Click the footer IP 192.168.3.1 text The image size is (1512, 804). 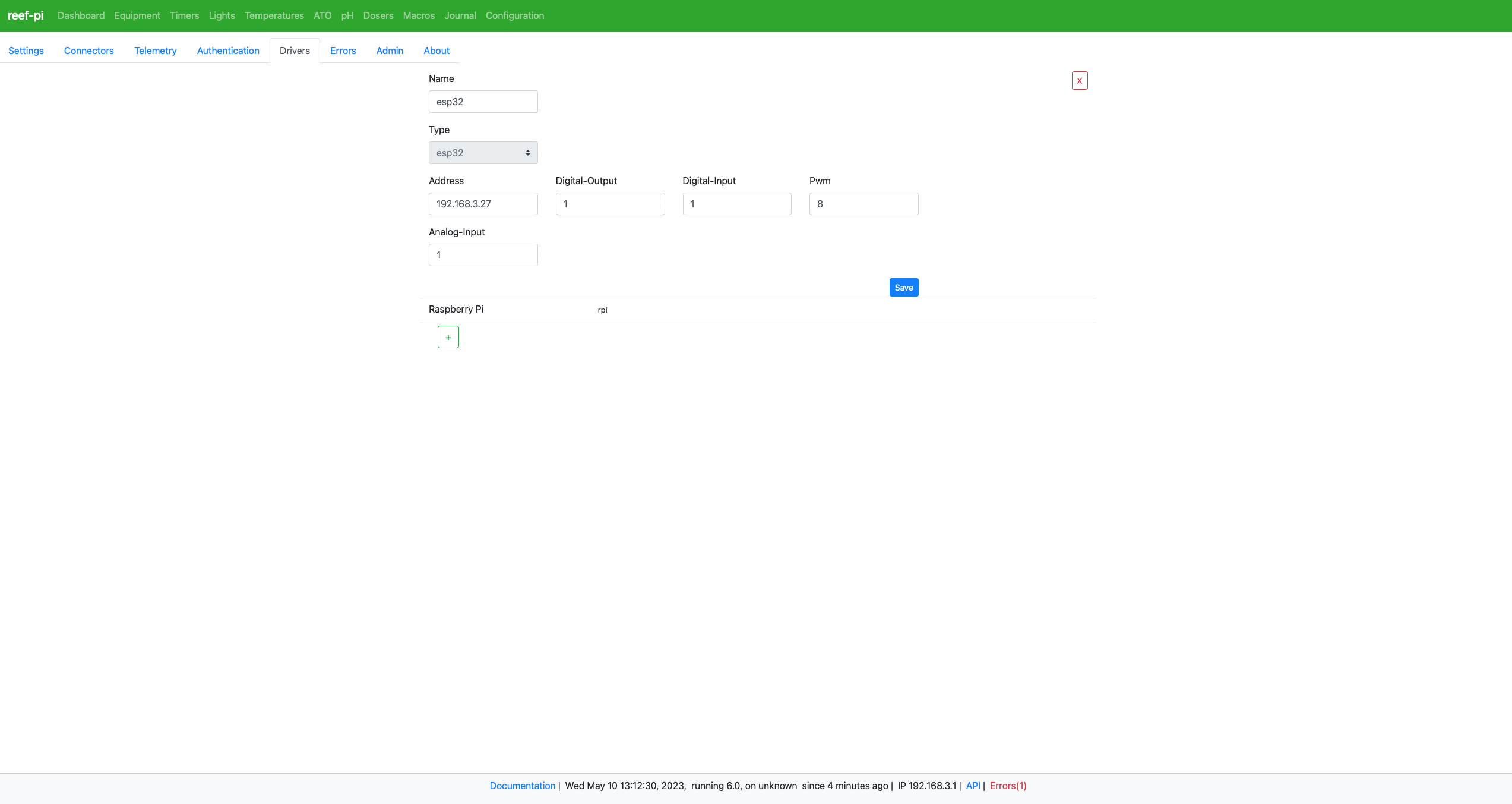[x=927, y=786]
